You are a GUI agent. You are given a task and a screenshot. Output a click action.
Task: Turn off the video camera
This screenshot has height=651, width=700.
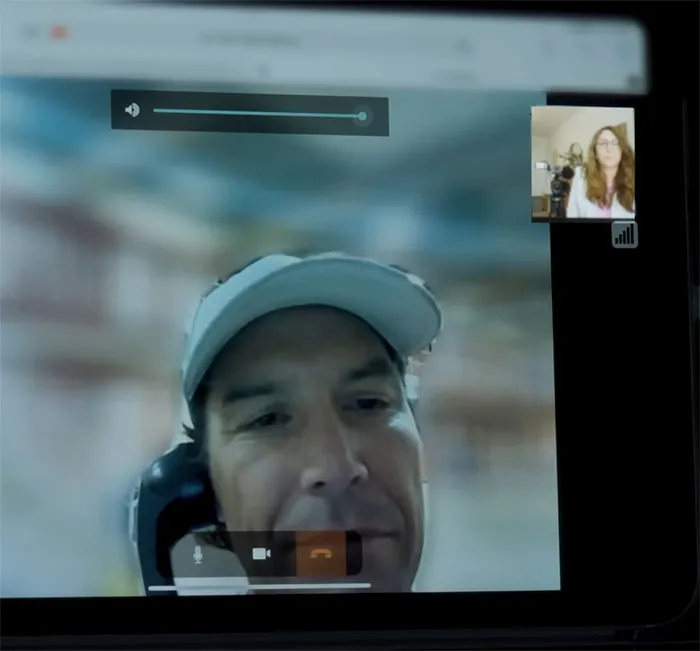(x=261, y=554)
